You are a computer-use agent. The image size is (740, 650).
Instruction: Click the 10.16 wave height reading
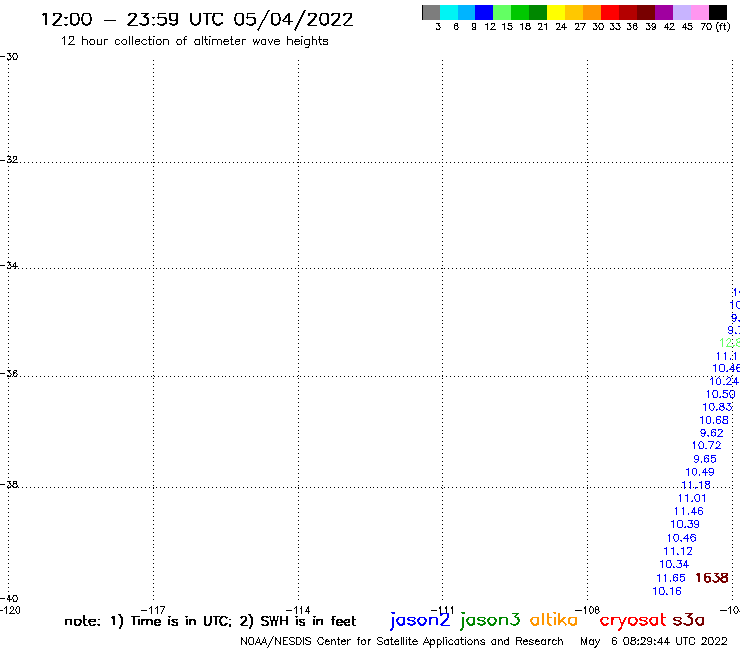tap(667, 591)
